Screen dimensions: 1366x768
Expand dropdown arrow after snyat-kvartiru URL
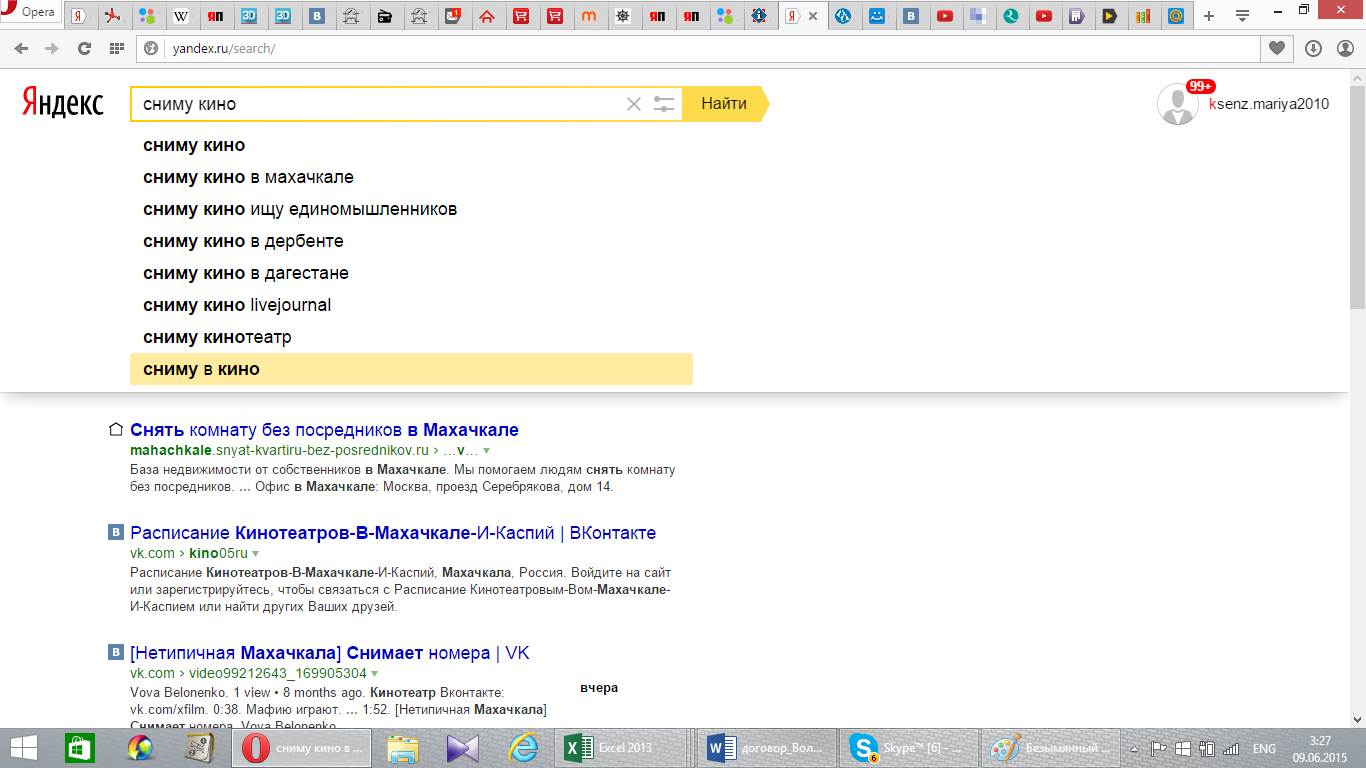[487, 452]
